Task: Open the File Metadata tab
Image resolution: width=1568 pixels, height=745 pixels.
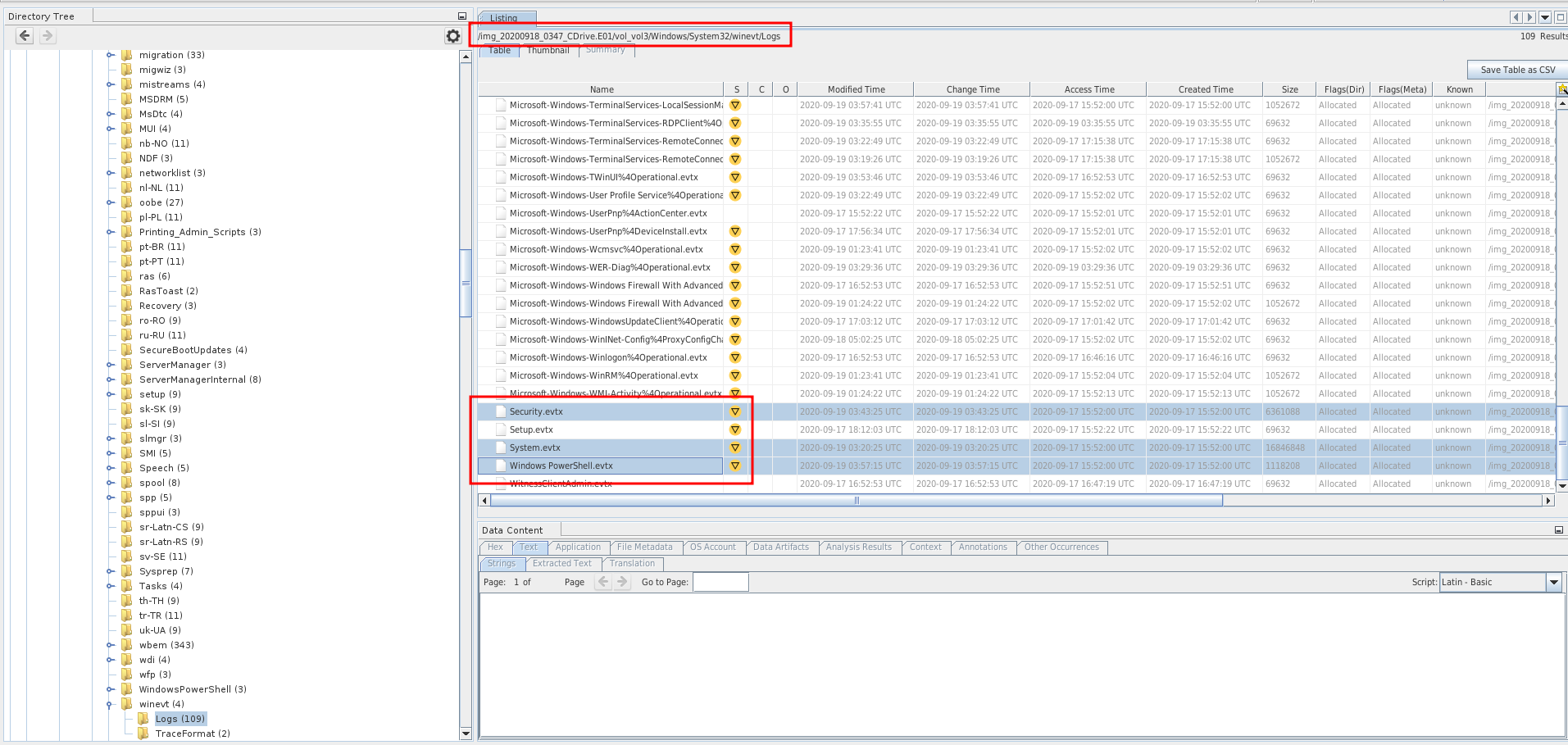Action: pyautogui.click(x=644, y=547)
